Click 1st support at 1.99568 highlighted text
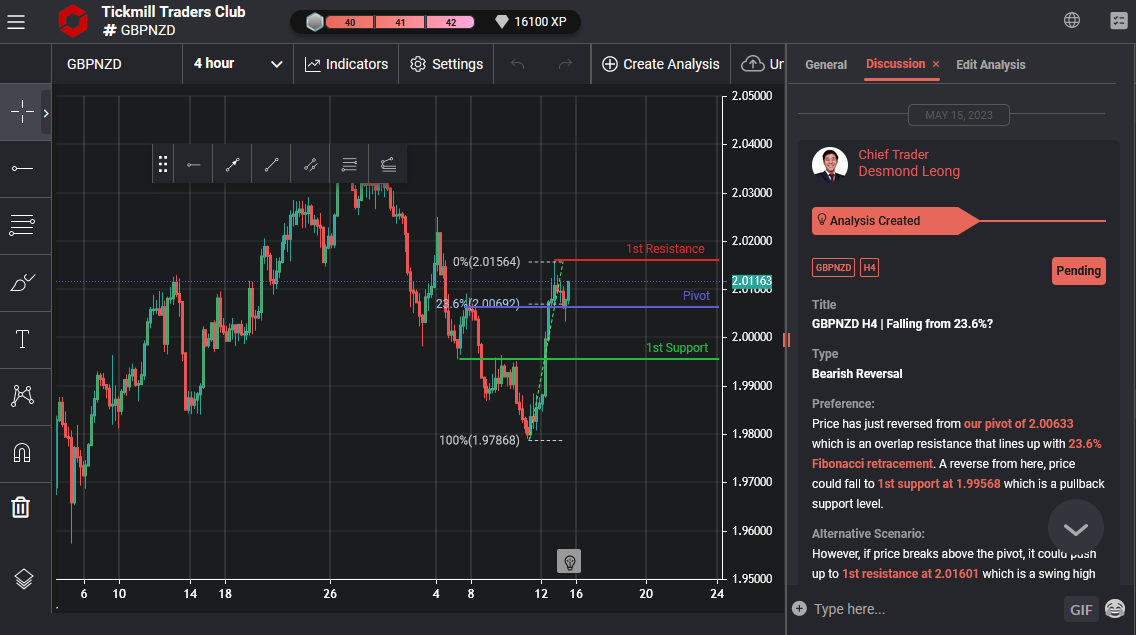1136x635 pixels. point(939,483)
